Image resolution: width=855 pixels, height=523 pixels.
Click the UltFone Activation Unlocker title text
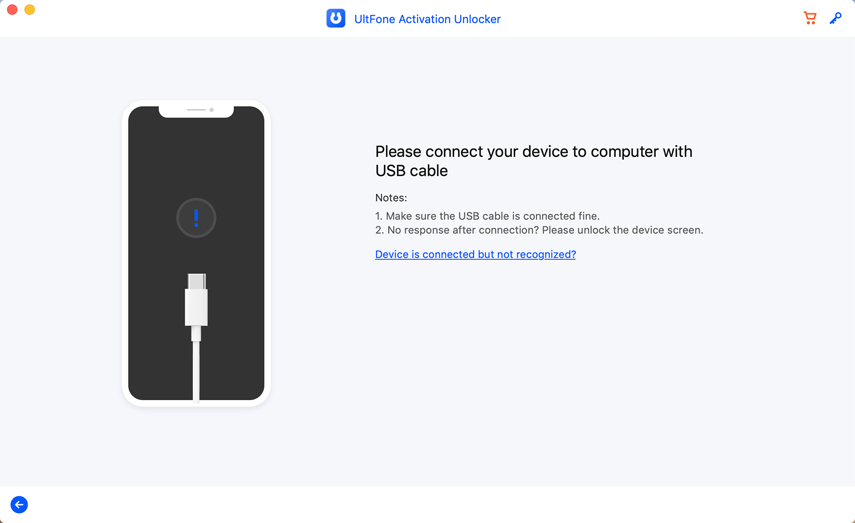pyautogui.click(x=427, y=19)
